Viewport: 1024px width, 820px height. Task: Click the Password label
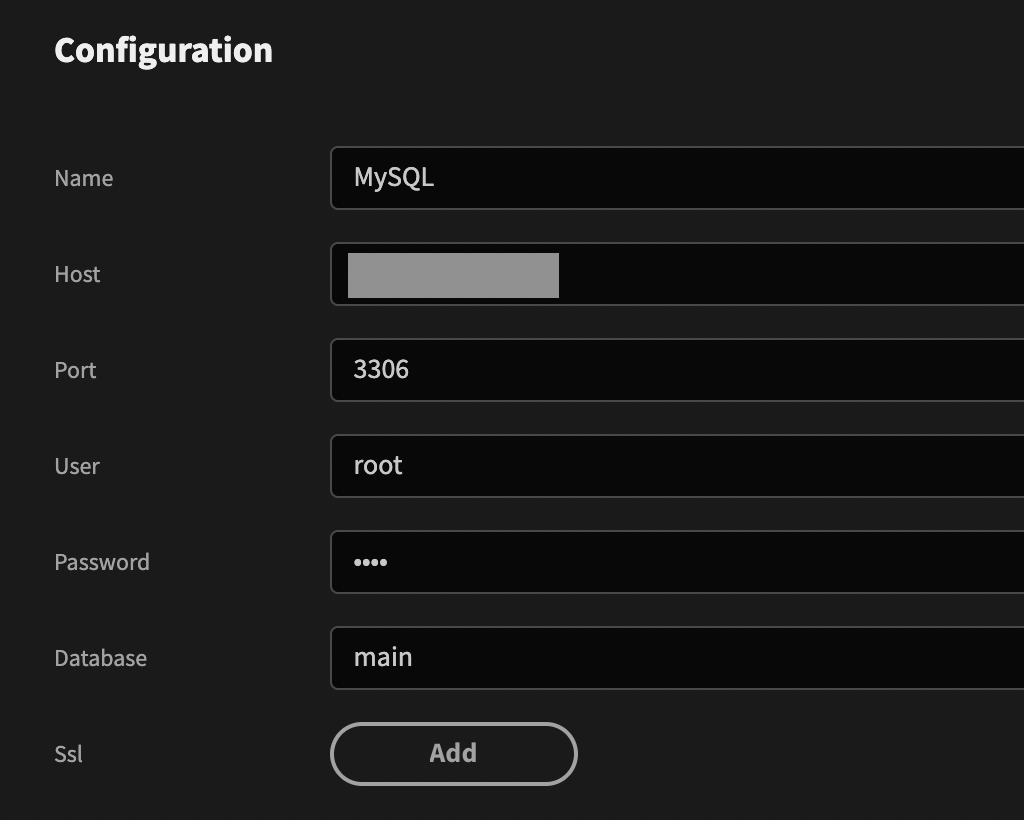coord(101,562)
